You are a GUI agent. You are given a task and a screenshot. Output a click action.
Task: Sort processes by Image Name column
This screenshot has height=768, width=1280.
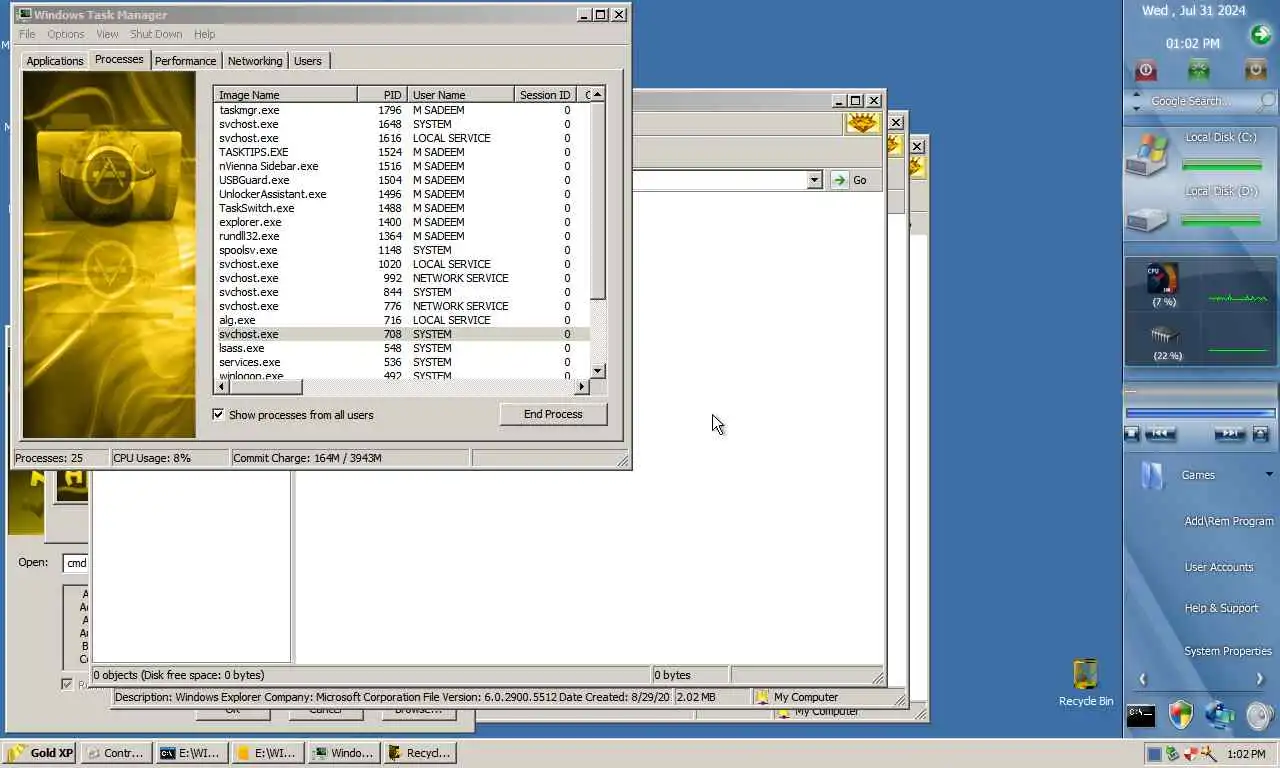[x=285, y=94]
